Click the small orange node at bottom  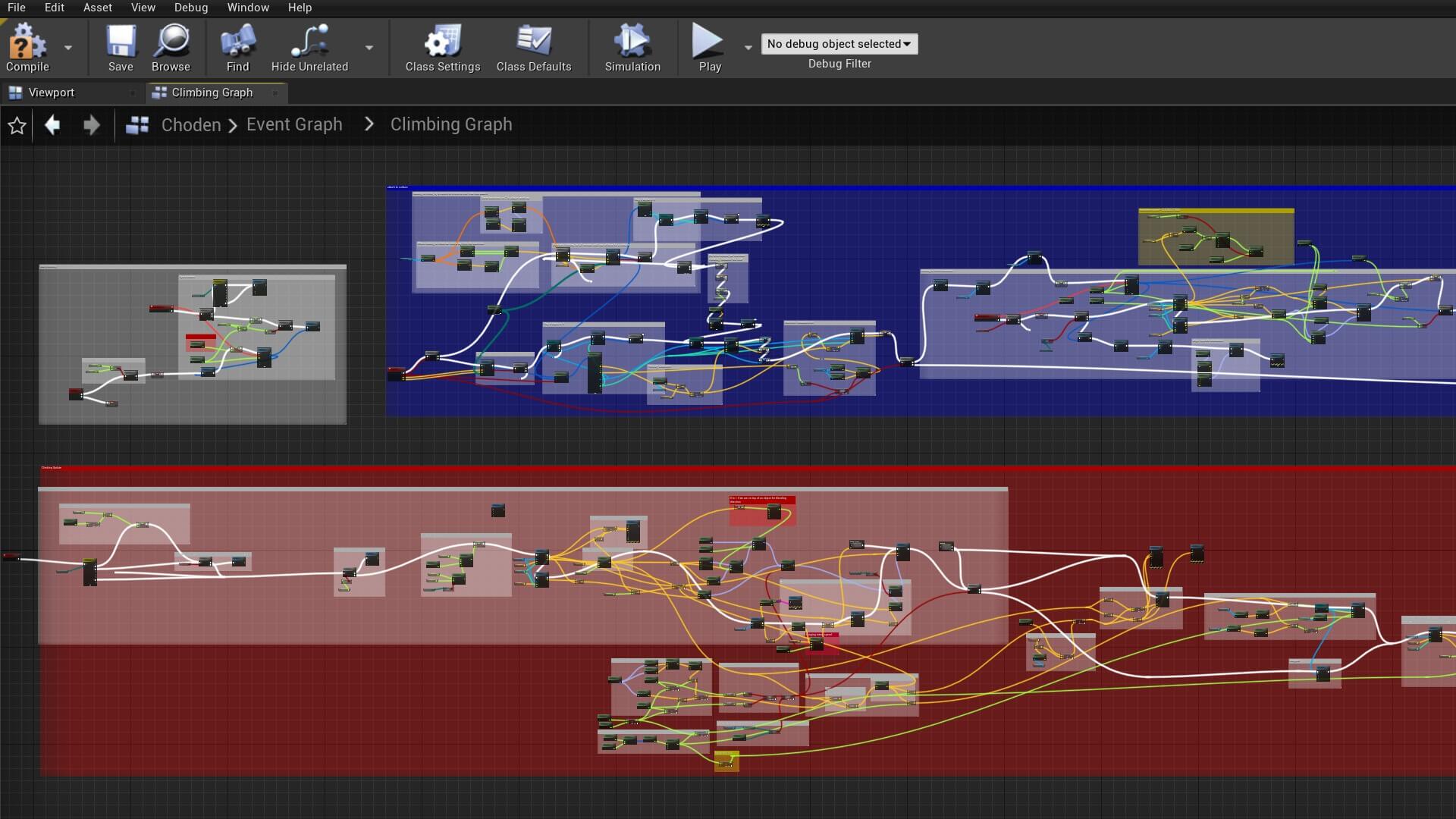pos(726,761)
